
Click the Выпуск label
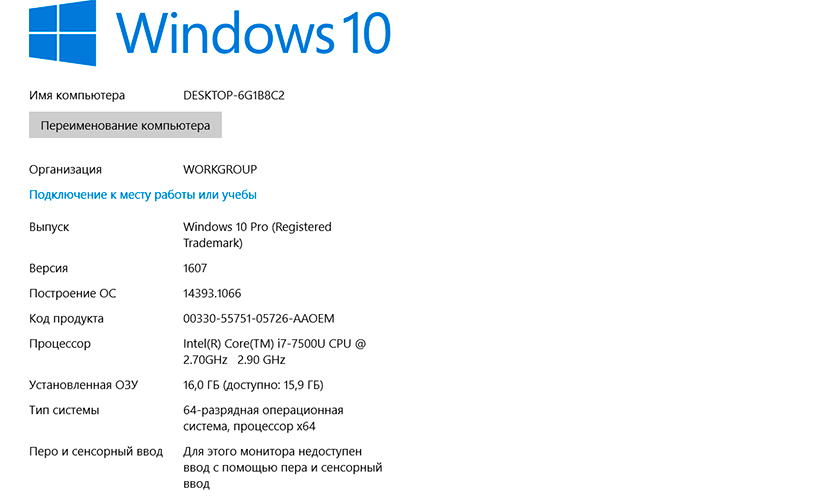[x=49, y=227]
